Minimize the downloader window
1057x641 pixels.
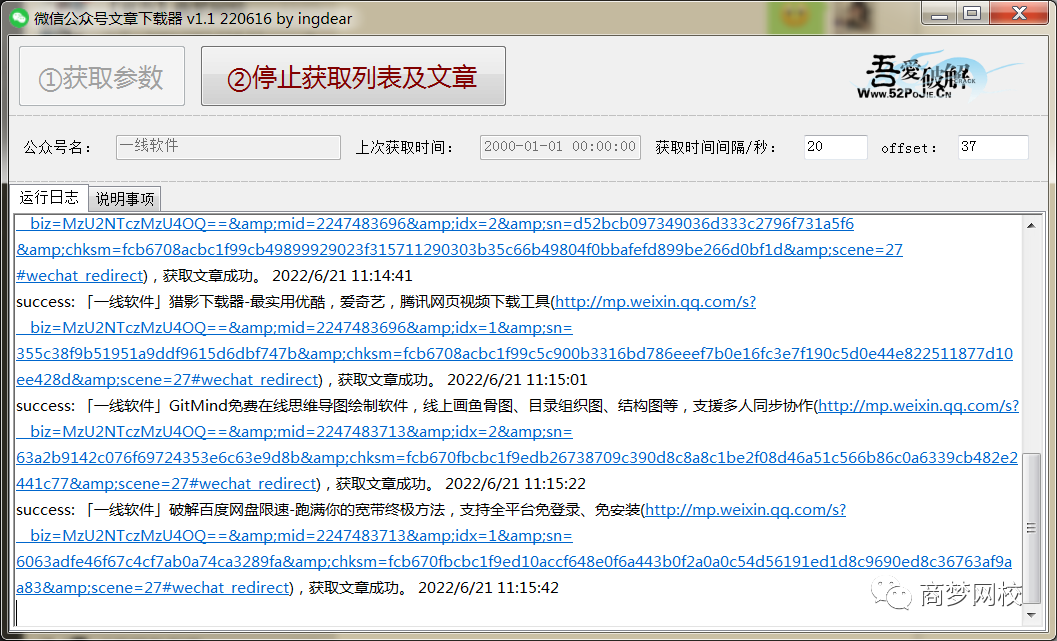(x=940, y=14)
